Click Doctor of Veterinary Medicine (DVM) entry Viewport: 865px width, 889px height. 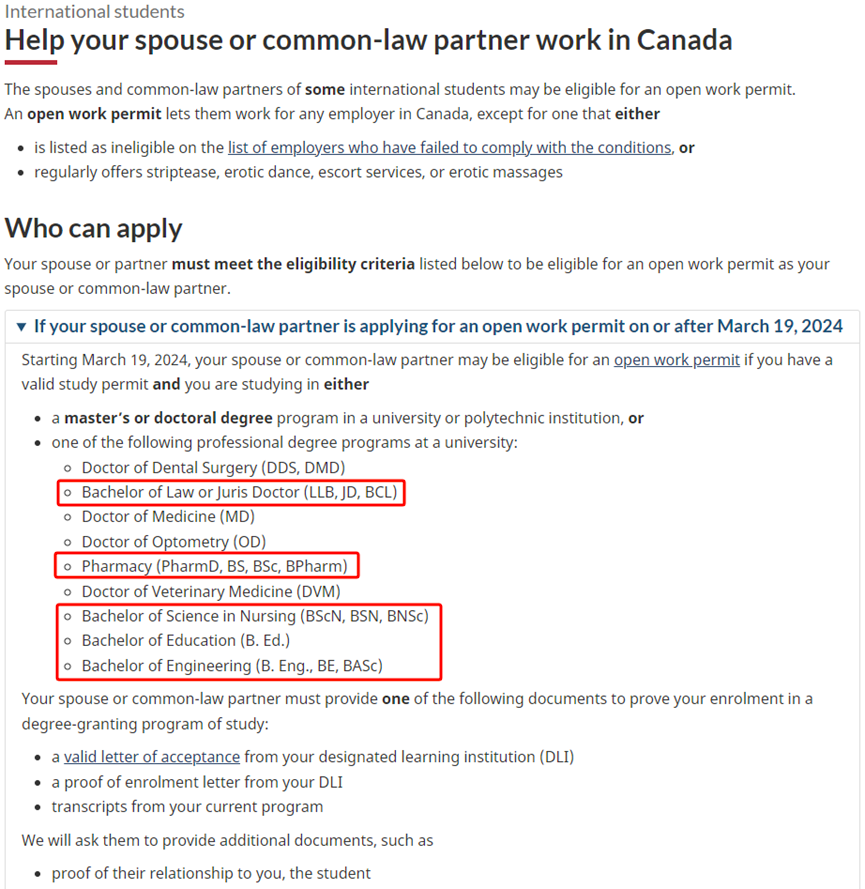click(225, 592)
